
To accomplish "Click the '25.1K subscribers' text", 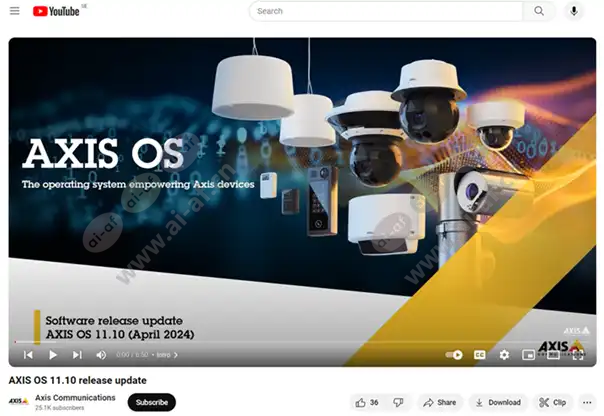I will [59, 408].
